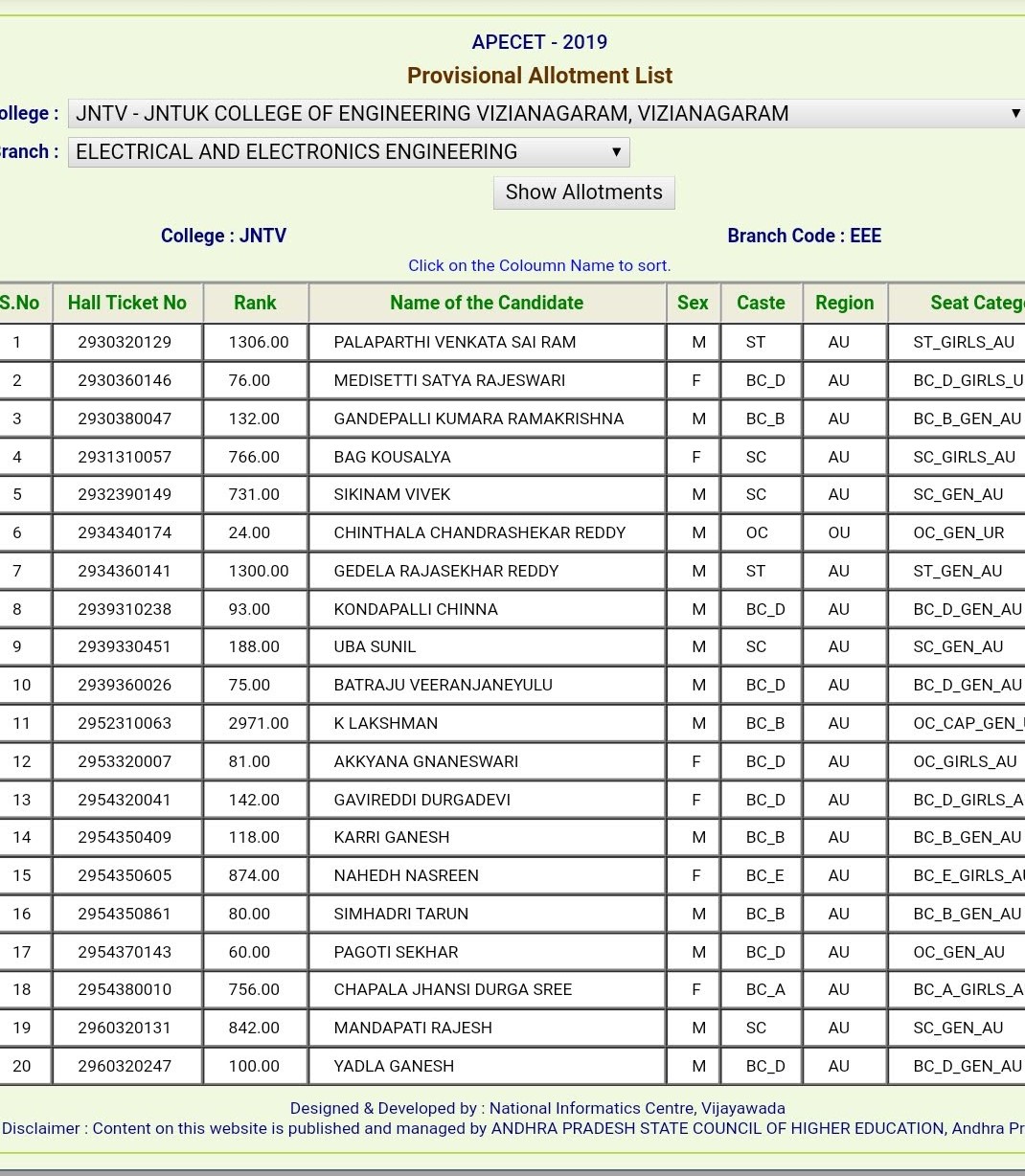Select name CHAPALA JHANSI DURGA SREE

click(453, 989)
